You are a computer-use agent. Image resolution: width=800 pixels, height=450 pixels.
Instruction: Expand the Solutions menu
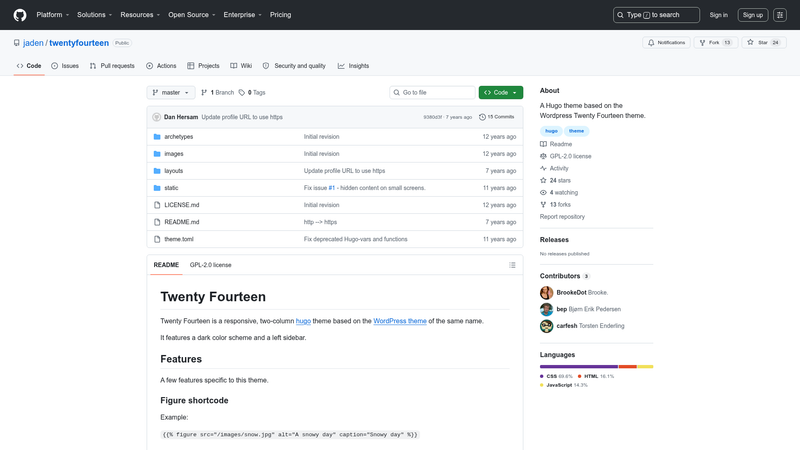(x=94, y=15)
